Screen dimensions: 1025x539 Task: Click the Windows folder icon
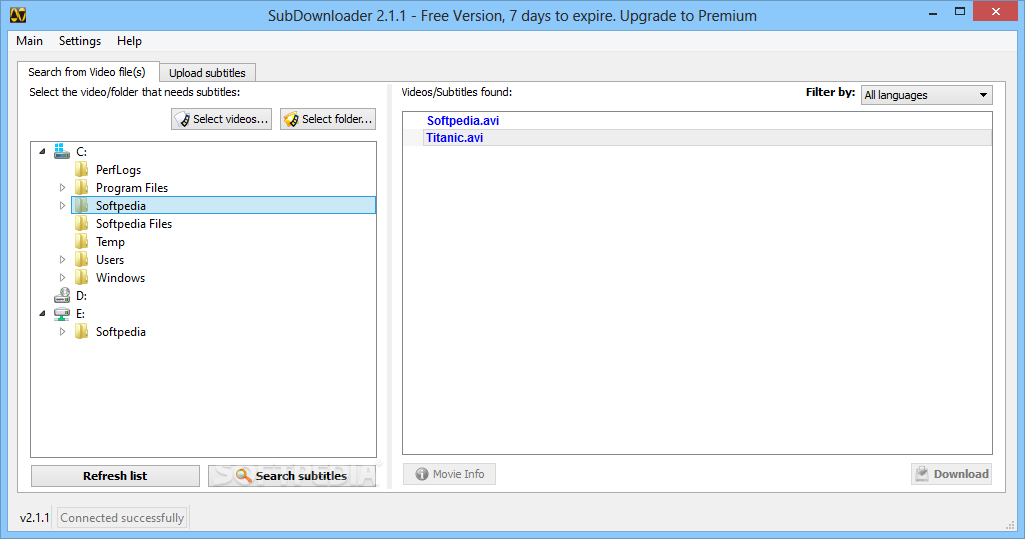click(81, 278)
